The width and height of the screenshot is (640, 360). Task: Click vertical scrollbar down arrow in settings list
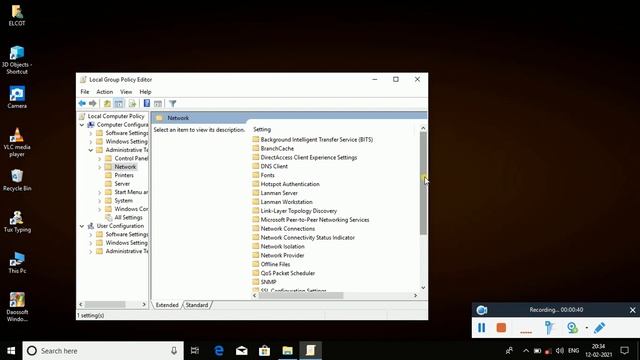[423, 288]
